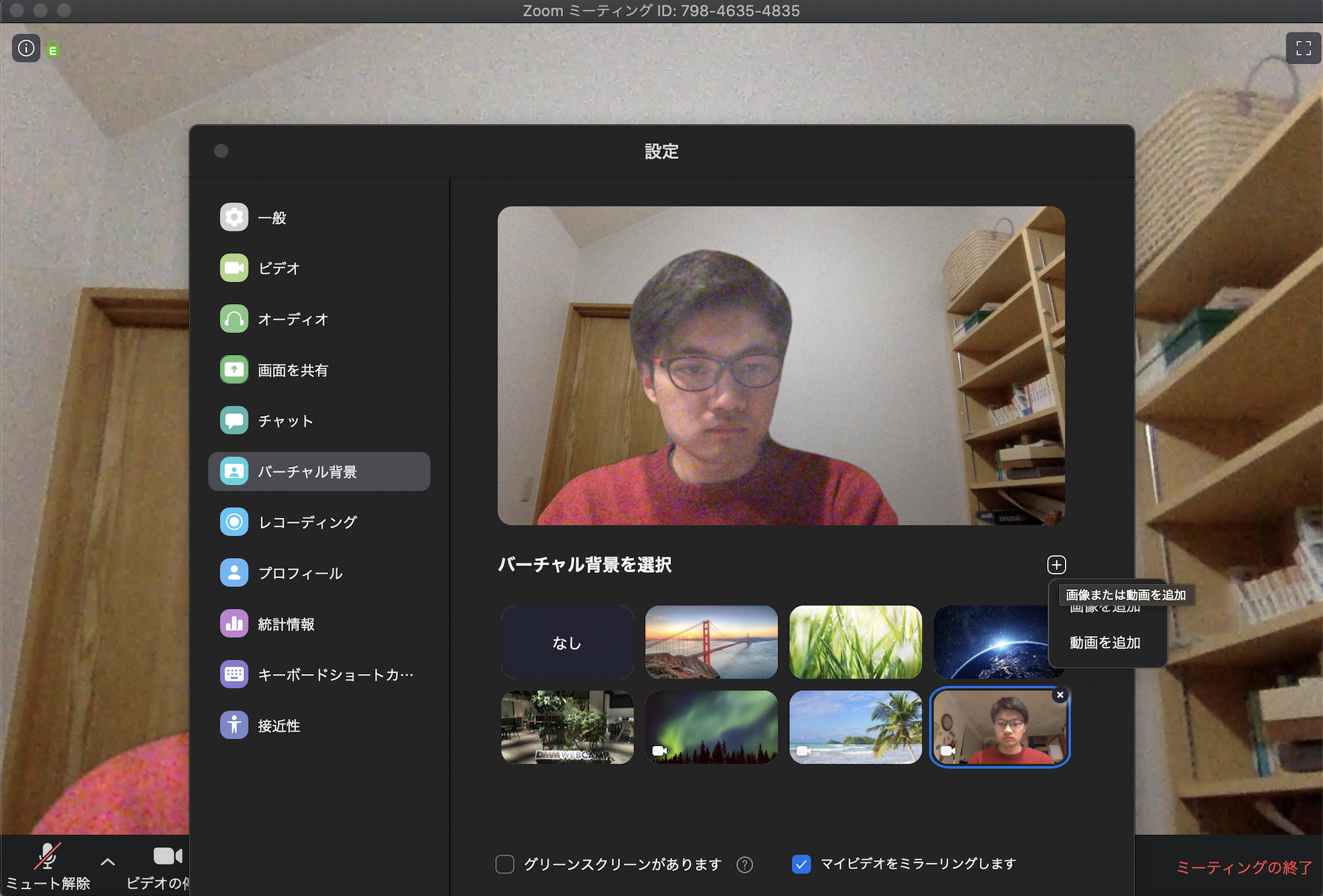Select the チャット chat settings icon

[x=234, y=421]
